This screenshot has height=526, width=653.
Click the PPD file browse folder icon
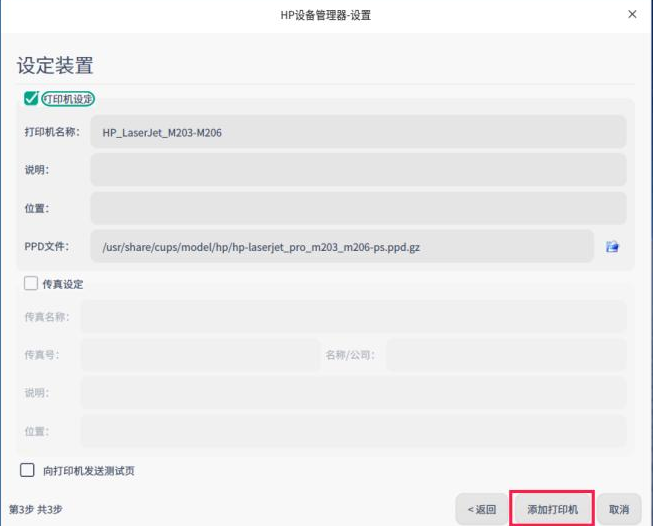(612, 247)
